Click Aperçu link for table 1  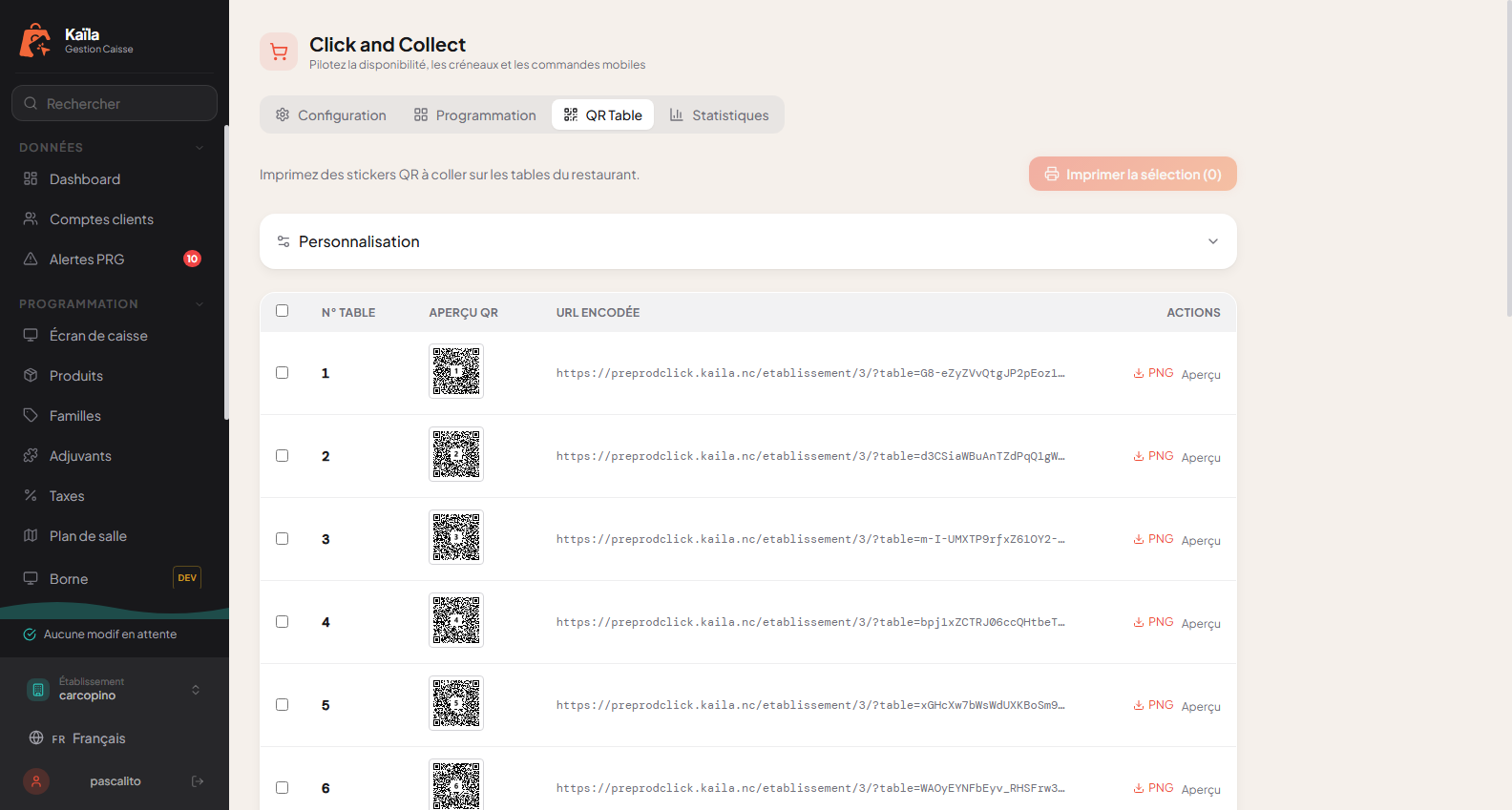[1201, 374]
